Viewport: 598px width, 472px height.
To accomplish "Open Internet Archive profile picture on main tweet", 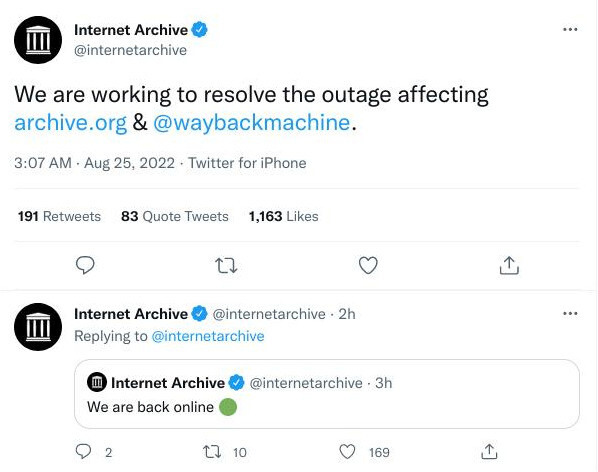I will click(x=38, y=40).
